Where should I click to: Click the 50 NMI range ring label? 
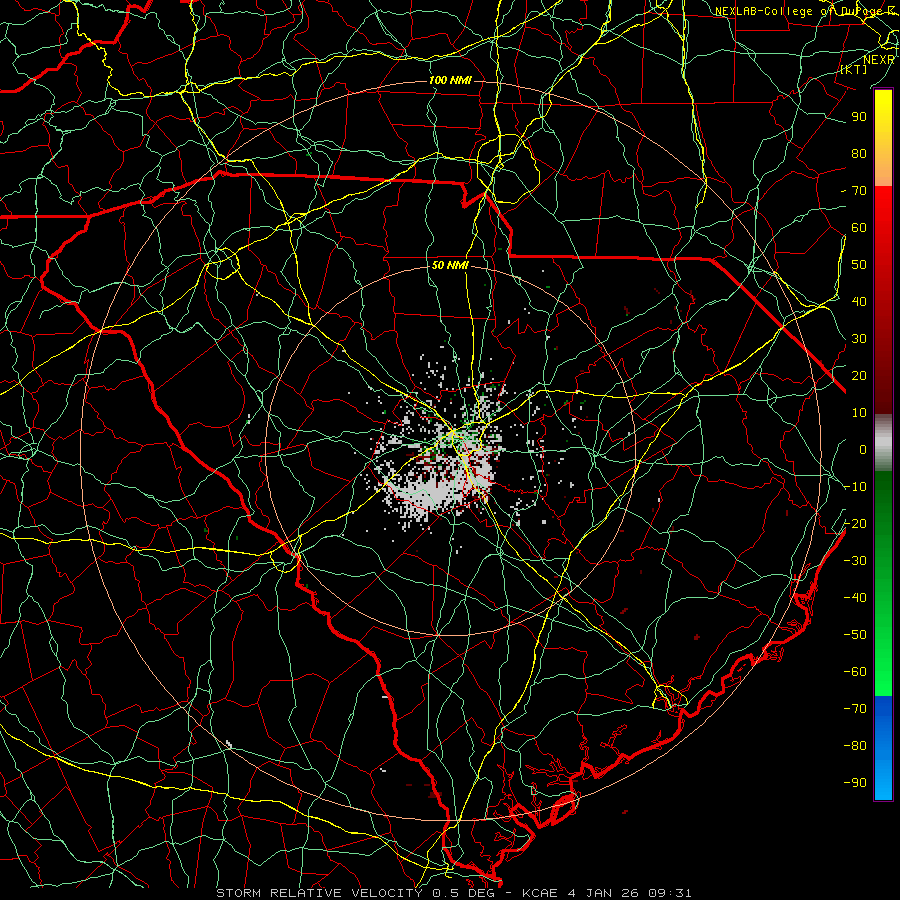coord(450,265)
